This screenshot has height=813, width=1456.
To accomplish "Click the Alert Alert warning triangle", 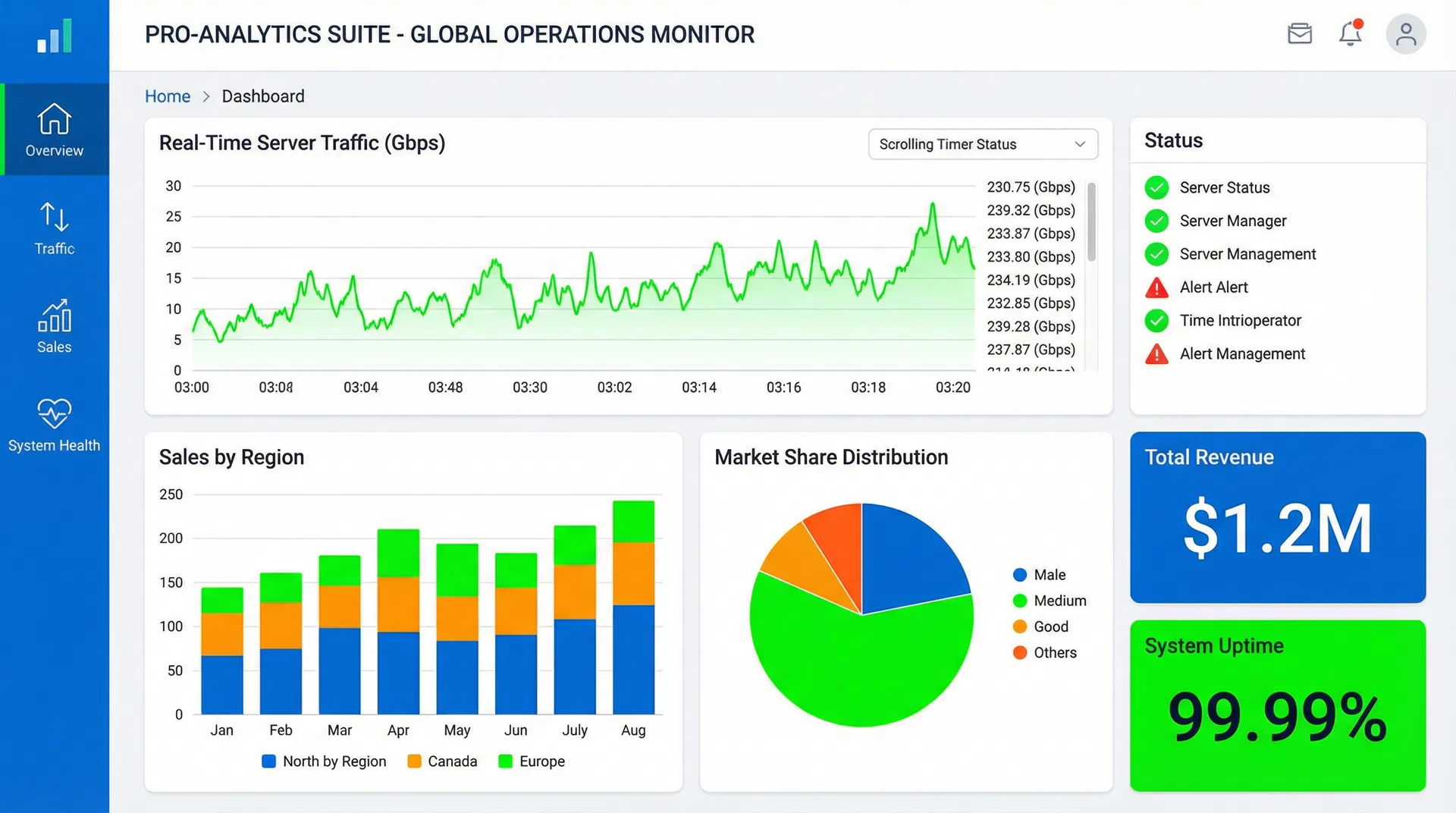I will coord(1156,288).
